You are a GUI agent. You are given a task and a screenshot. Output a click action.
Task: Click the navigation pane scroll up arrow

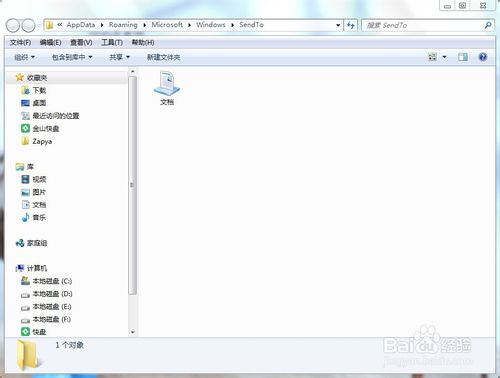pyautogui.click(x=133, y=71)
